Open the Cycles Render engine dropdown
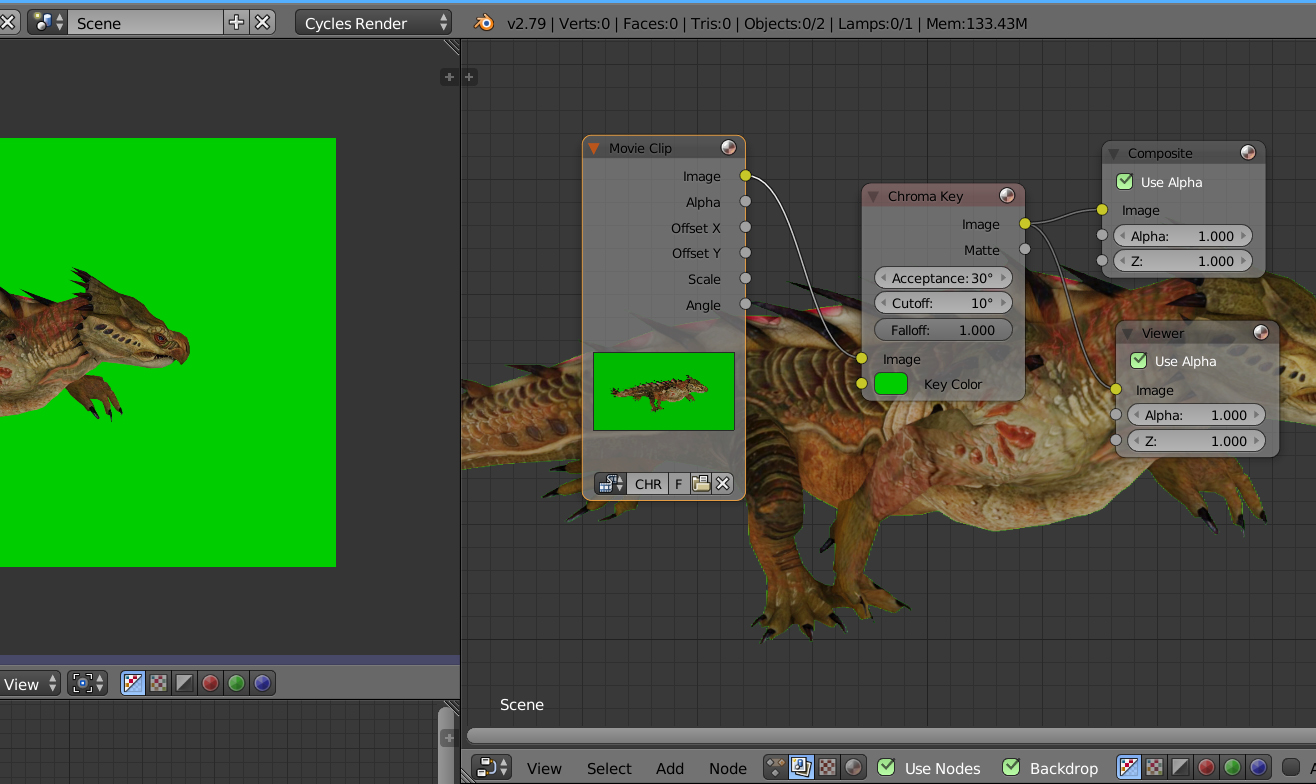The height and width of the screenshot is (784, 1316). pos(375,23)
